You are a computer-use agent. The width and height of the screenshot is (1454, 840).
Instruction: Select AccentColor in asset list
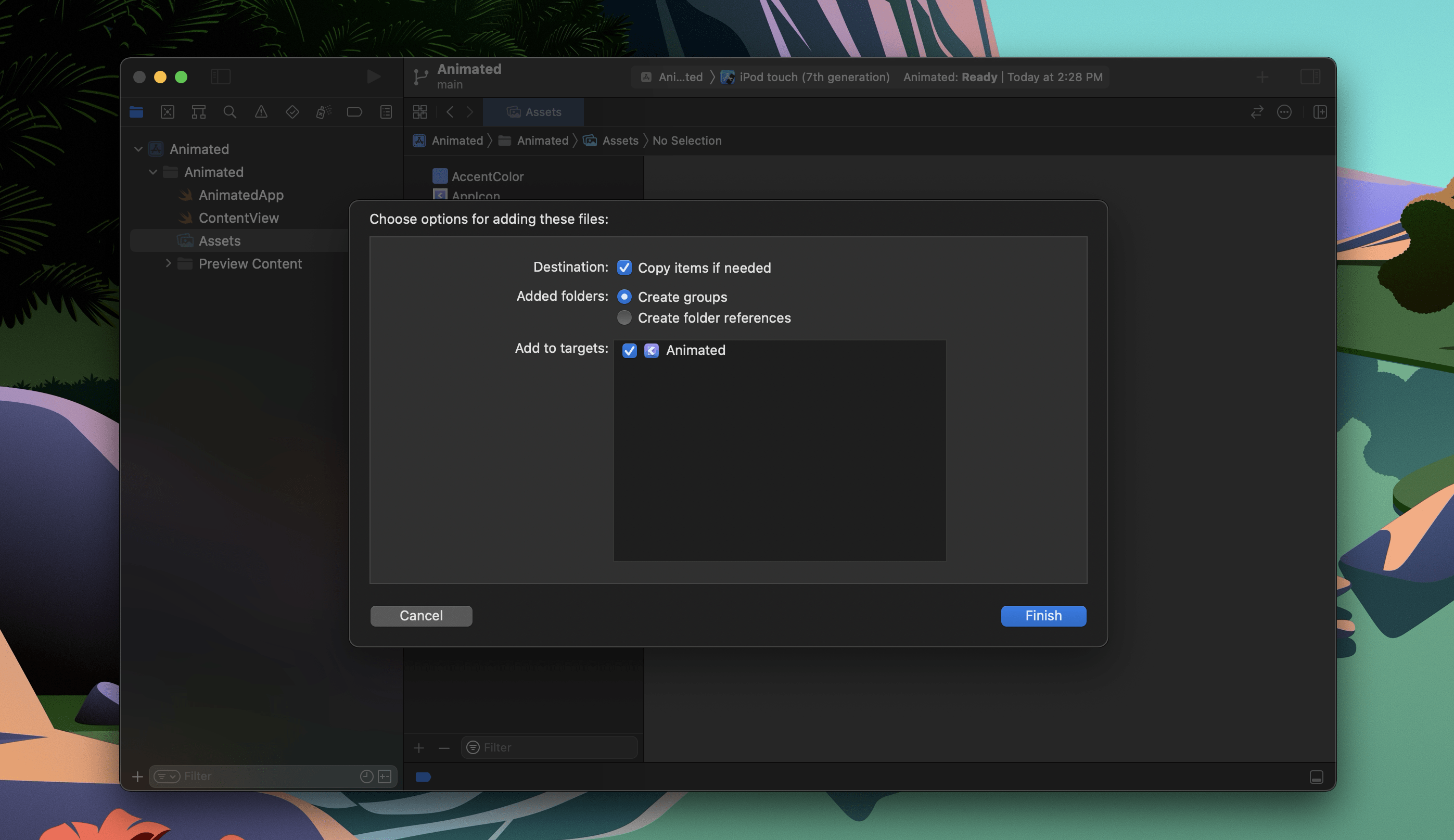click(x=488, y=176)
